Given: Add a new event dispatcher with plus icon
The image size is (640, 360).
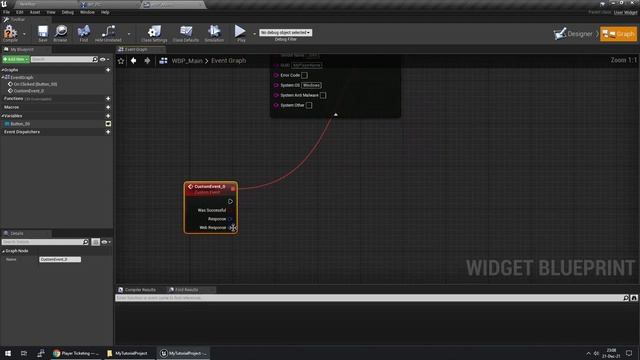Looking at the screenshot, I should (108, 132).
